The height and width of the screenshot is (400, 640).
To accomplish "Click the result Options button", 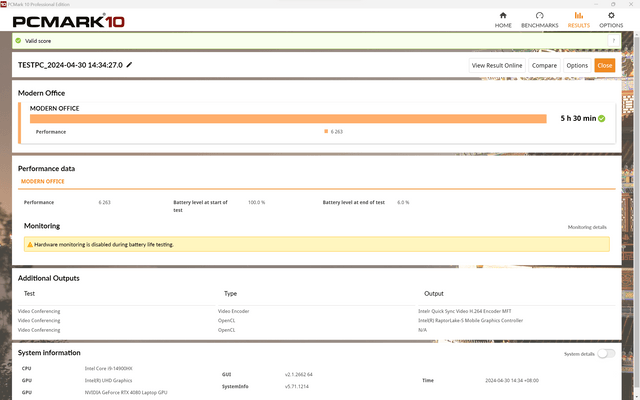I will pyautogui.click(x=577, y=65).
